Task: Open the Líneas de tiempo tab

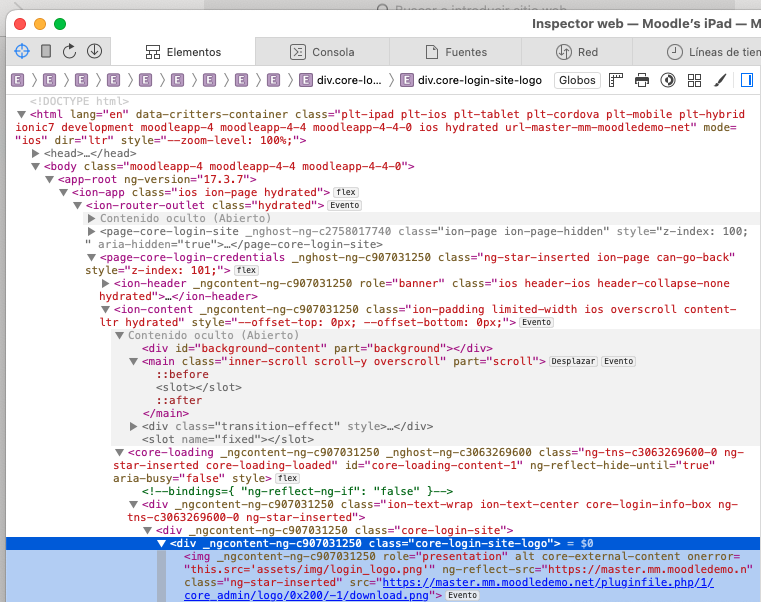Action: coord(713,52)
